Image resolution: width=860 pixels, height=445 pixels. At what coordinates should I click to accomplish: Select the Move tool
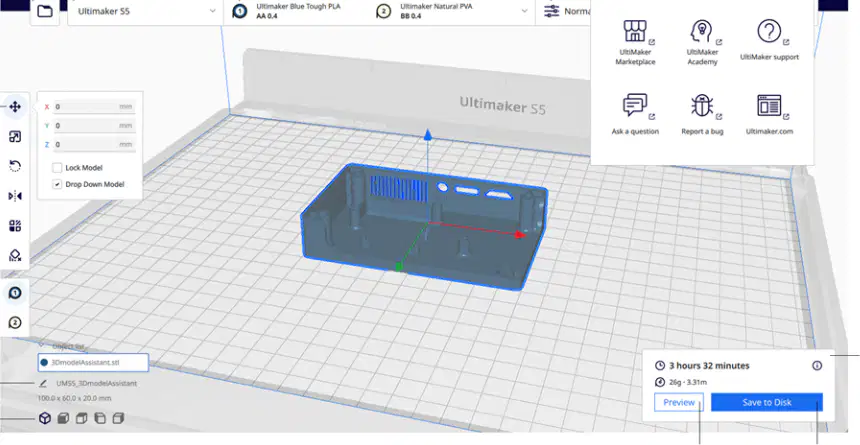click(x=15, y=106)
